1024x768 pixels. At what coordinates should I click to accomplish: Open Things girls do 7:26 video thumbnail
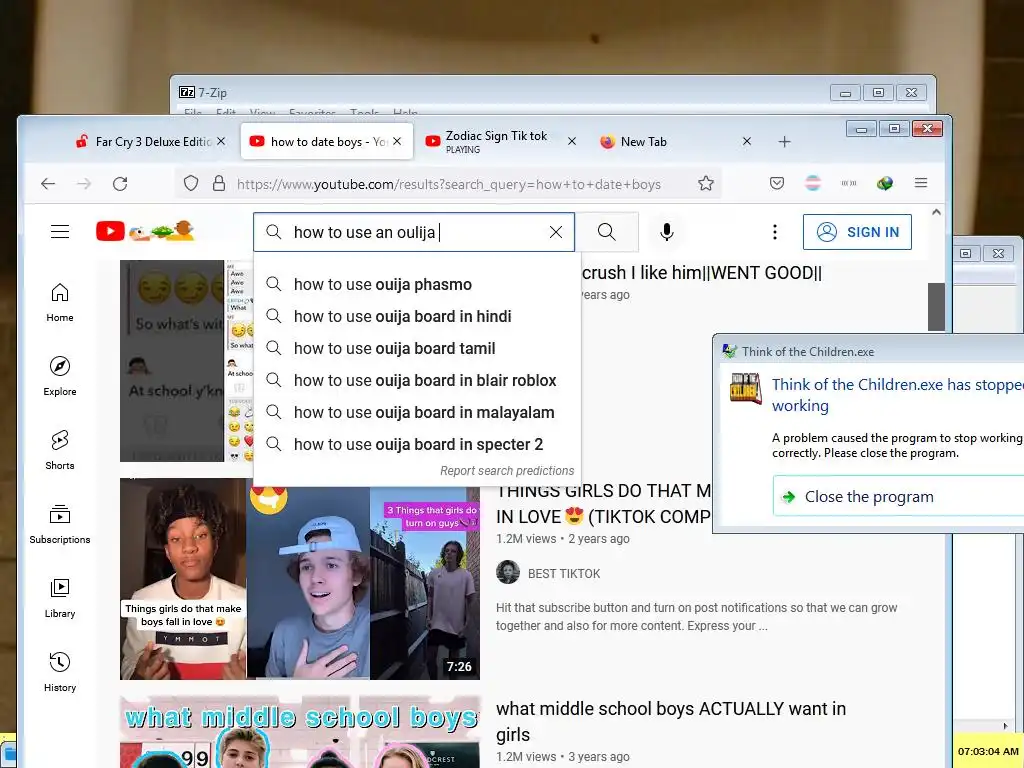[300, 579]
